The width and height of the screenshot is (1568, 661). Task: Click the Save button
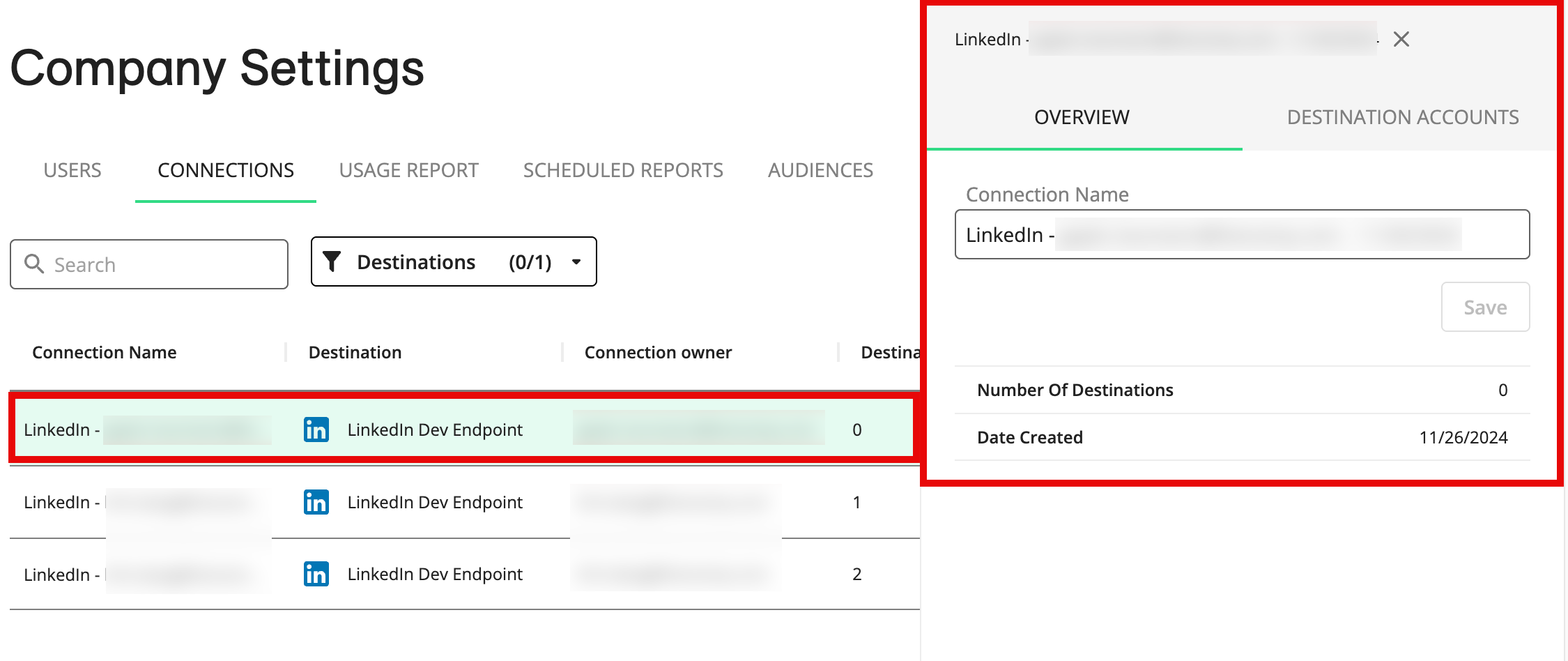click(1485, 307)
